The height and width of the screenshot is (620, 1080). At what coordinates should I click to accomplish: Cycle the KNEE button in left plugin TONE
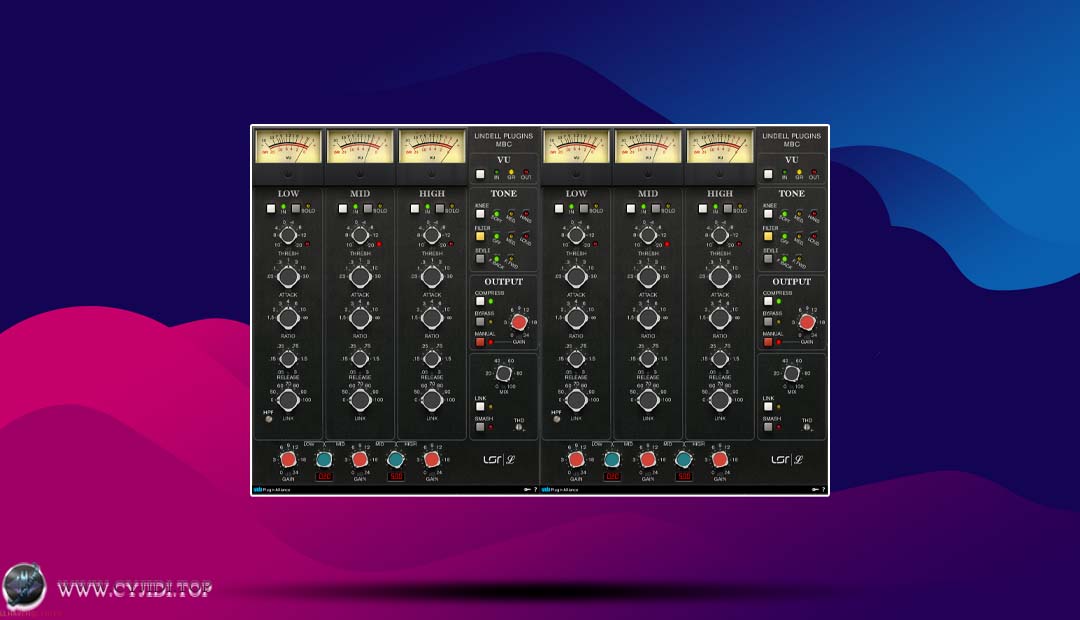click(x=480, y=214)
